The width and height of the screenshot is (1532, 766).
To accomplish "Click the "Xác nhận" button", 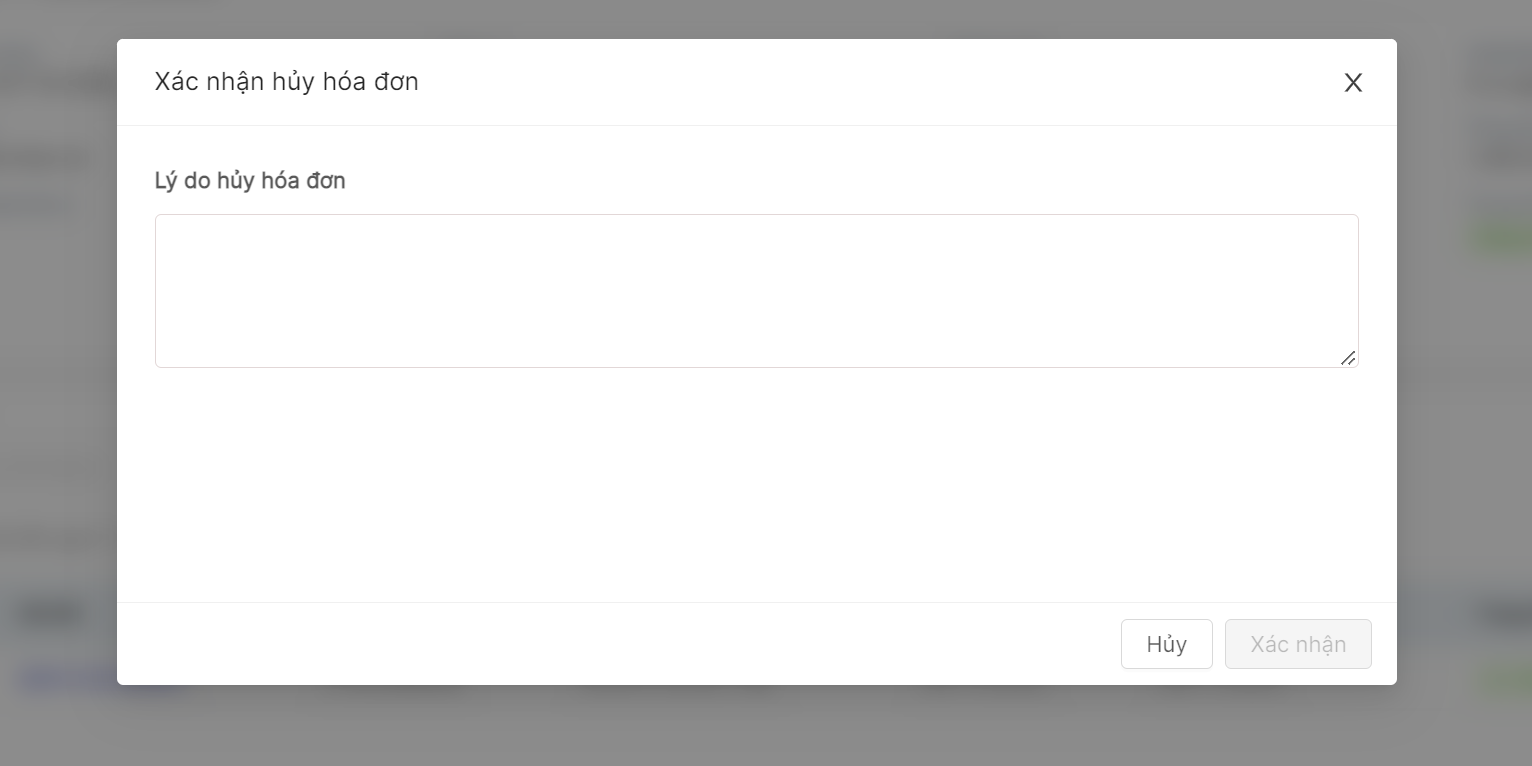I will [x=1298, y=644].
